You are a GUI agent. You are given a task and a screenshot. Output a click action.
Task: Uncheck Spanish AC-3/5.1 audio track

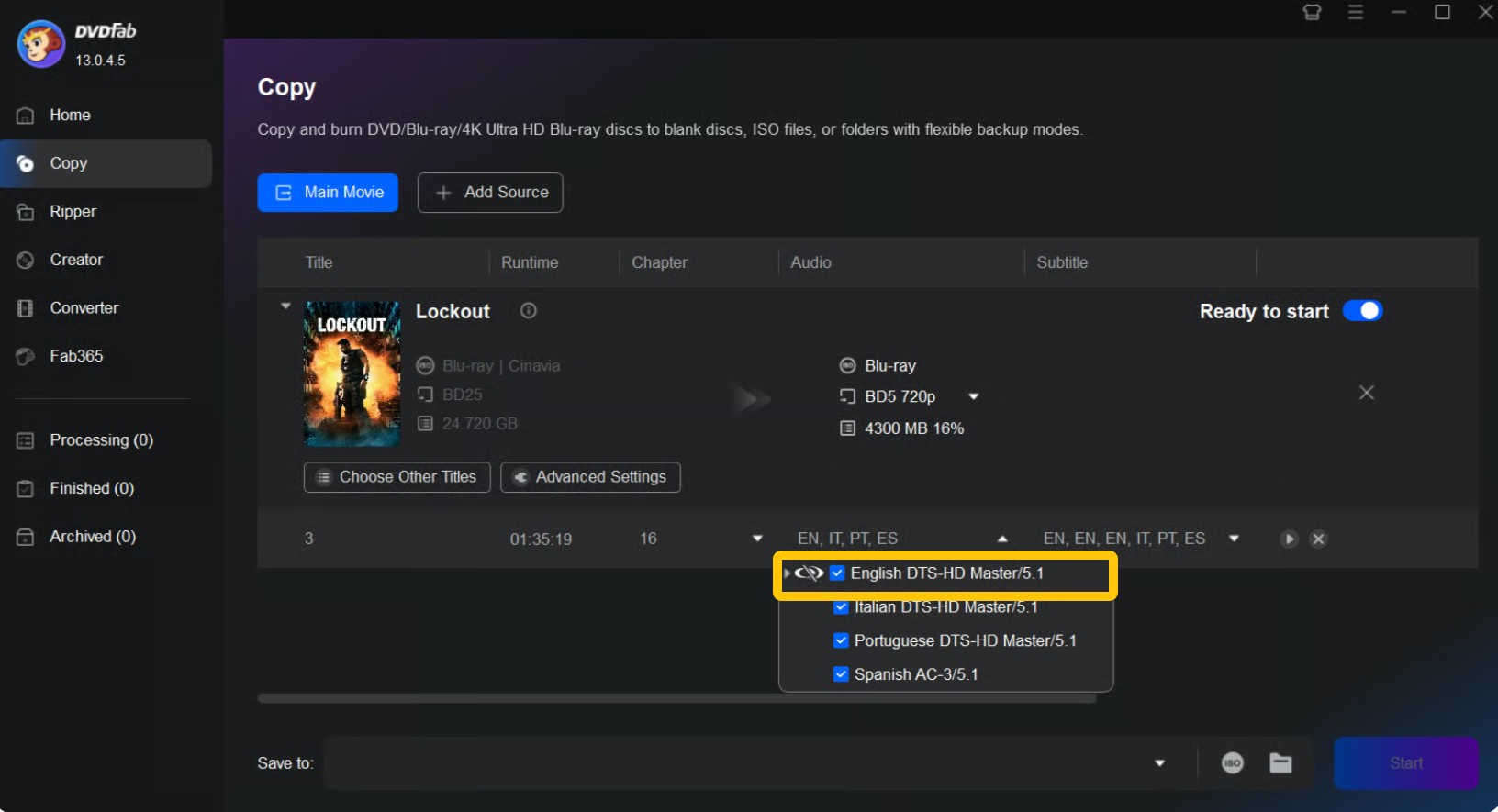click(840, 674)
